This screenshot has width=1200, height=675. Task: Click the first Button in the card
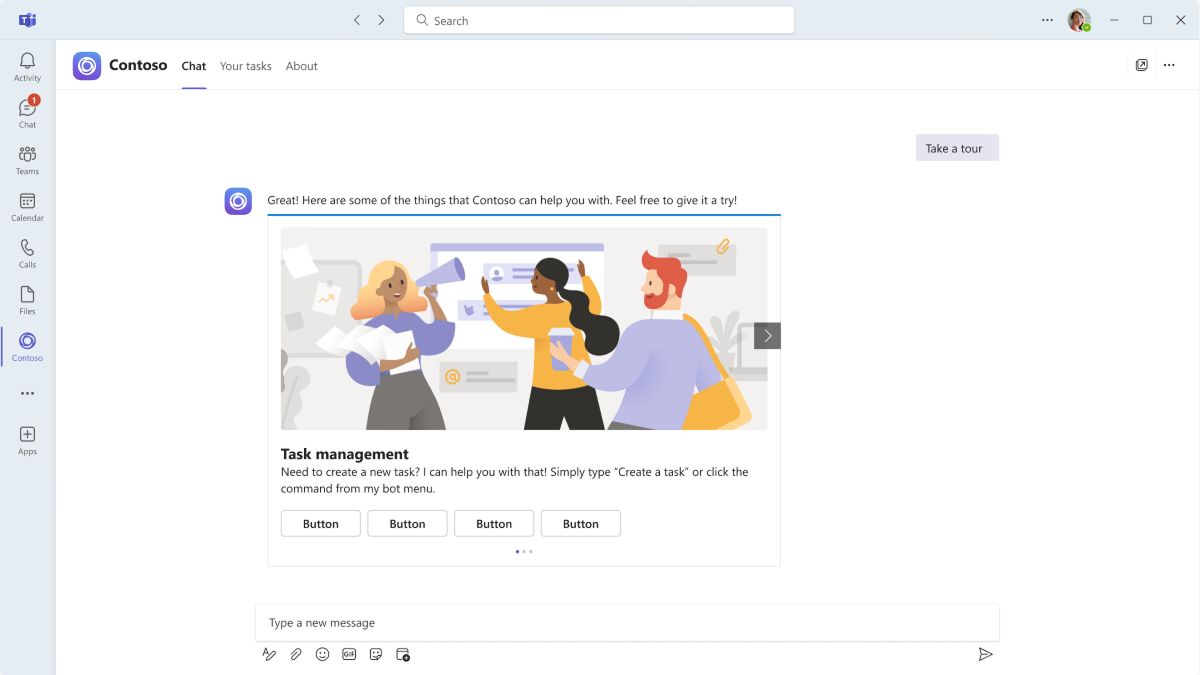tap(321, 524)
